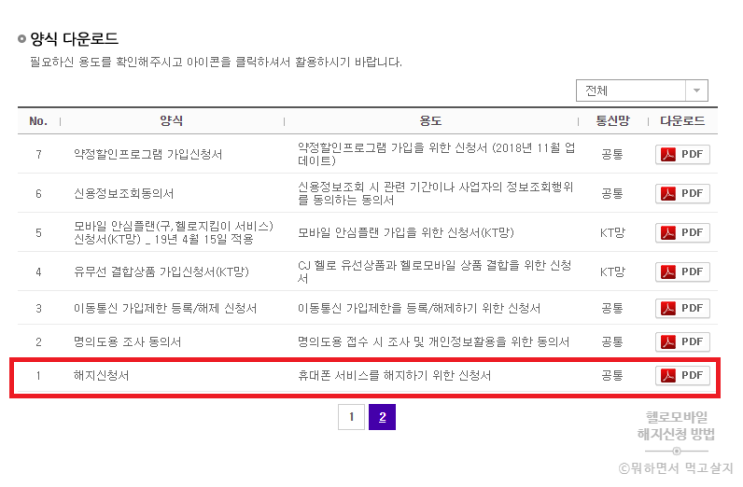Click the 모바일 안심플랜 form name

[x=173, y=233]
